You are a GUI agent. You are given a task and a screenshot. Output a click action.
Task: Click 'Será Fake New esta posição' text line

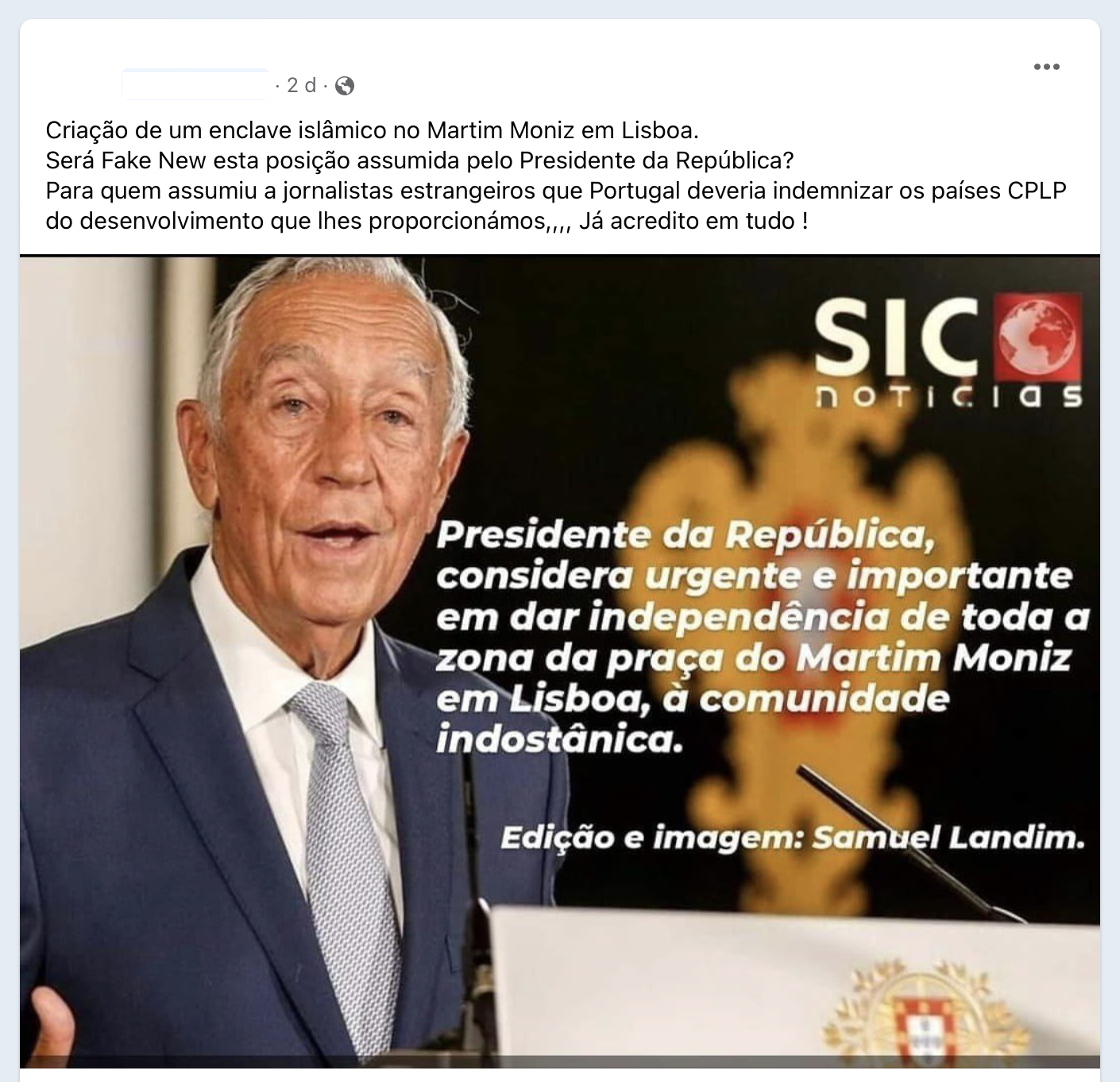pyautogui.click(x=195, y=160)
